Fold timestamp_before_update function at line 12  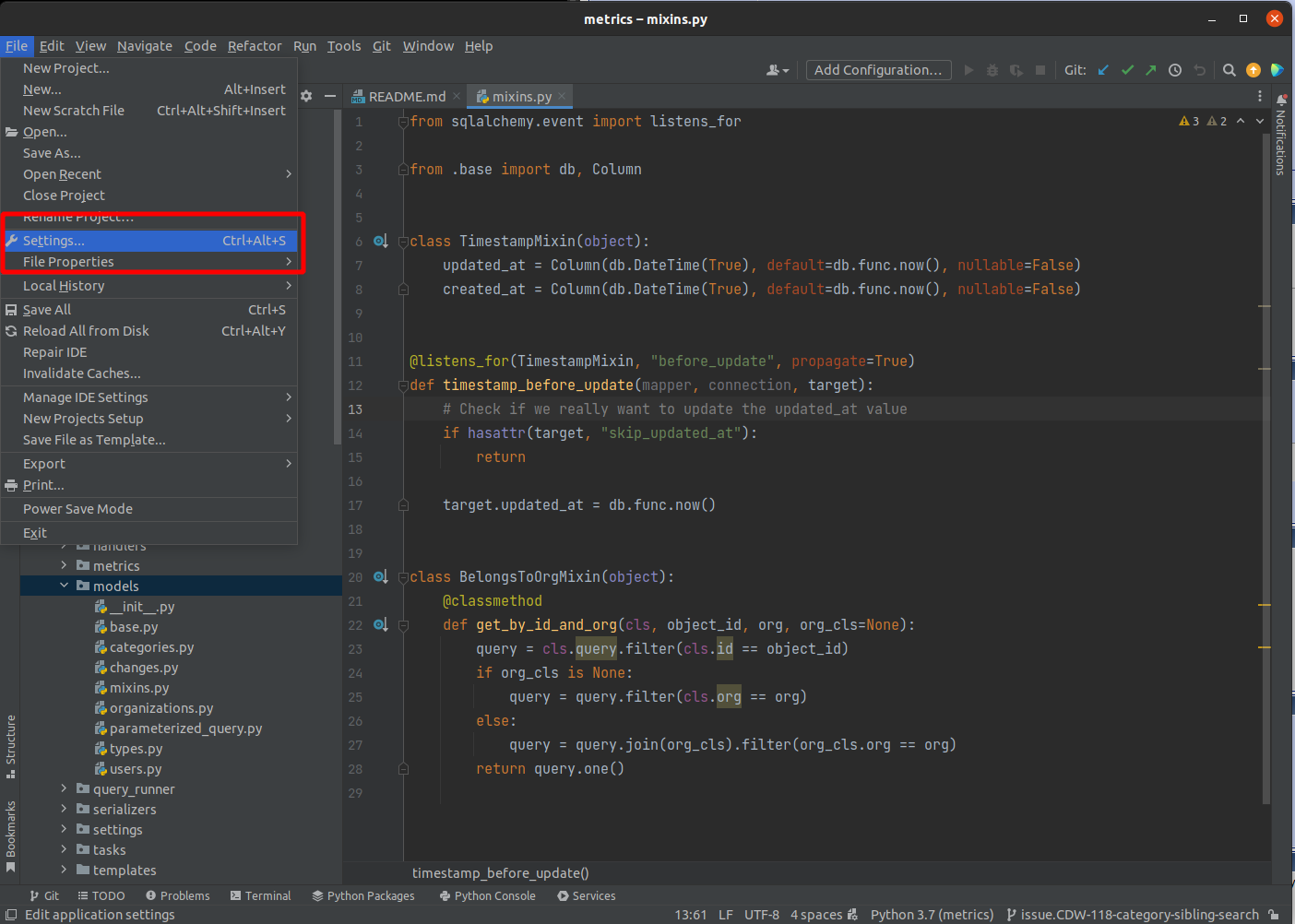click(x=403, y=385)
